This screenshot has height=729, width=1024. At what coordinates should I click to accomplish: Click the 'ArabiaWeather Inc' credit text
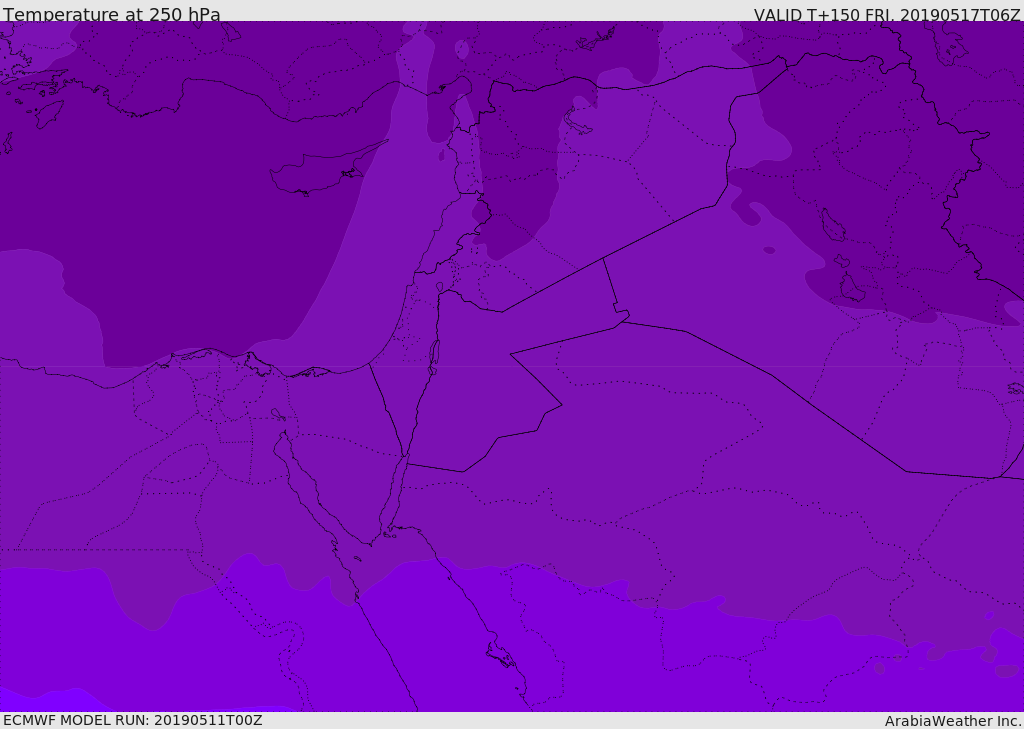tap(953, 721)
